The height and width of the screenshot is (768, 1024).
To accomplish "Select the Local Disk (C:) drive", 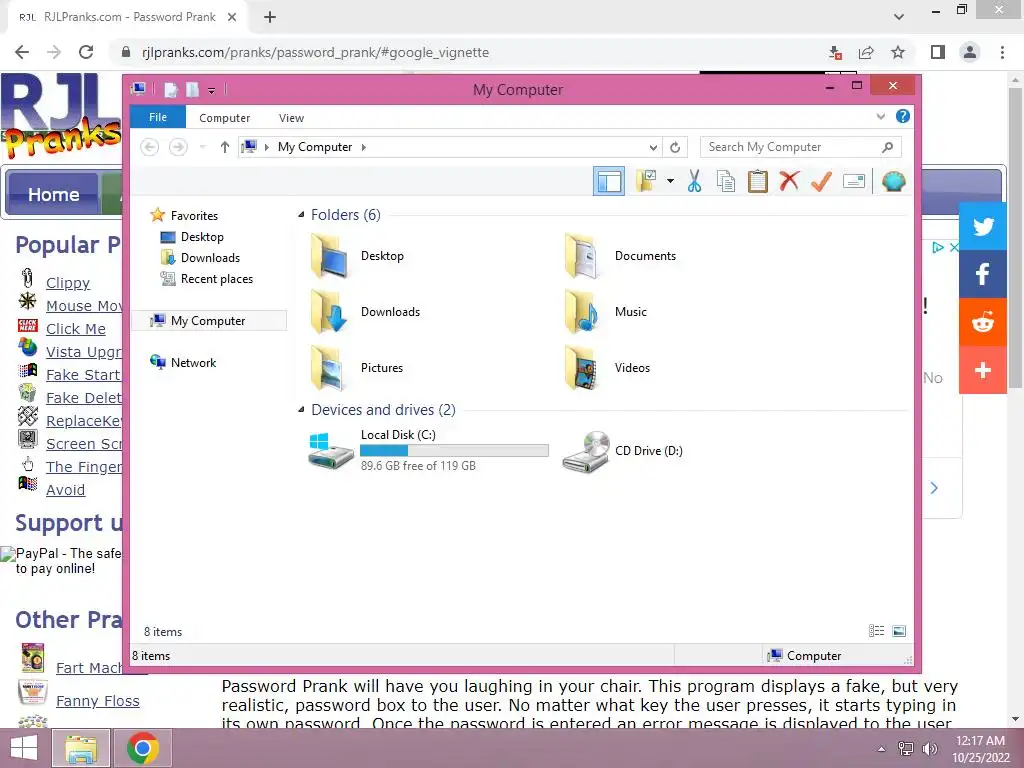I will click(x=428, y=450).
